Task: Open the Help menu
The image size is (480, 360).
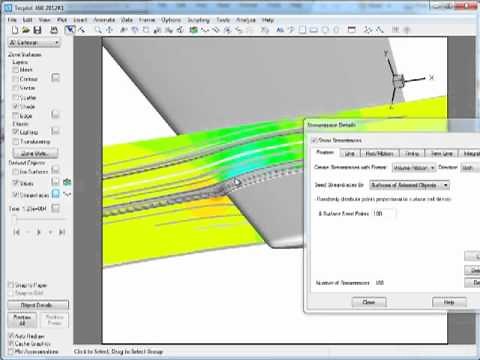Action: 268,20
